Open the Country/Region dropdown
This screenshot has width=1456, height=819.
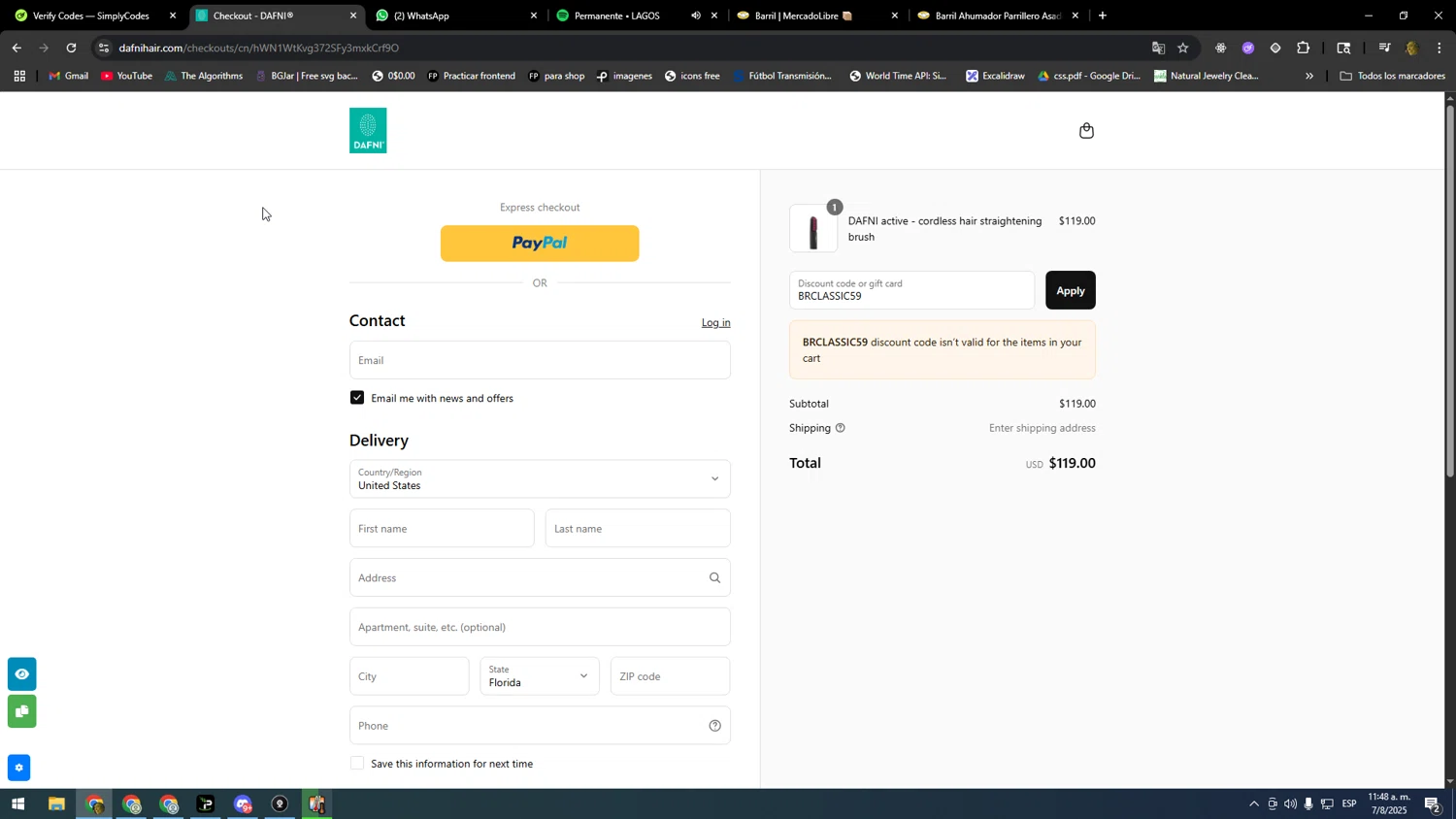(540, 479)
